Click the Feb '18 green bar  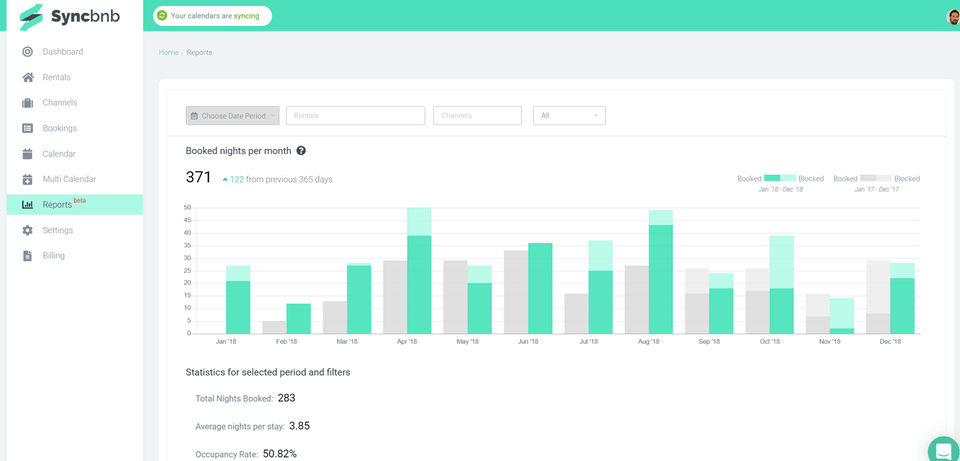pos(298,318)
